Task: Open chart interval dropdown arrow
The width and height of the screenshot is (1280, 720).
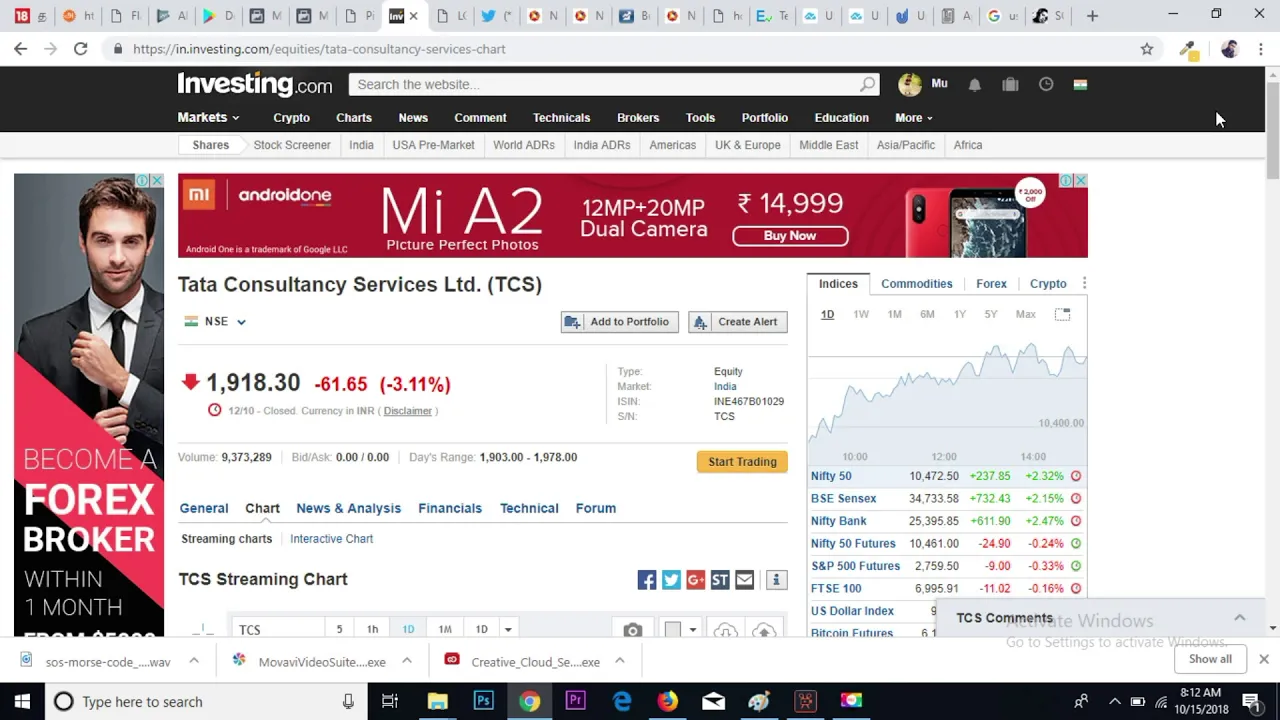Action: [x=508, y=630]
